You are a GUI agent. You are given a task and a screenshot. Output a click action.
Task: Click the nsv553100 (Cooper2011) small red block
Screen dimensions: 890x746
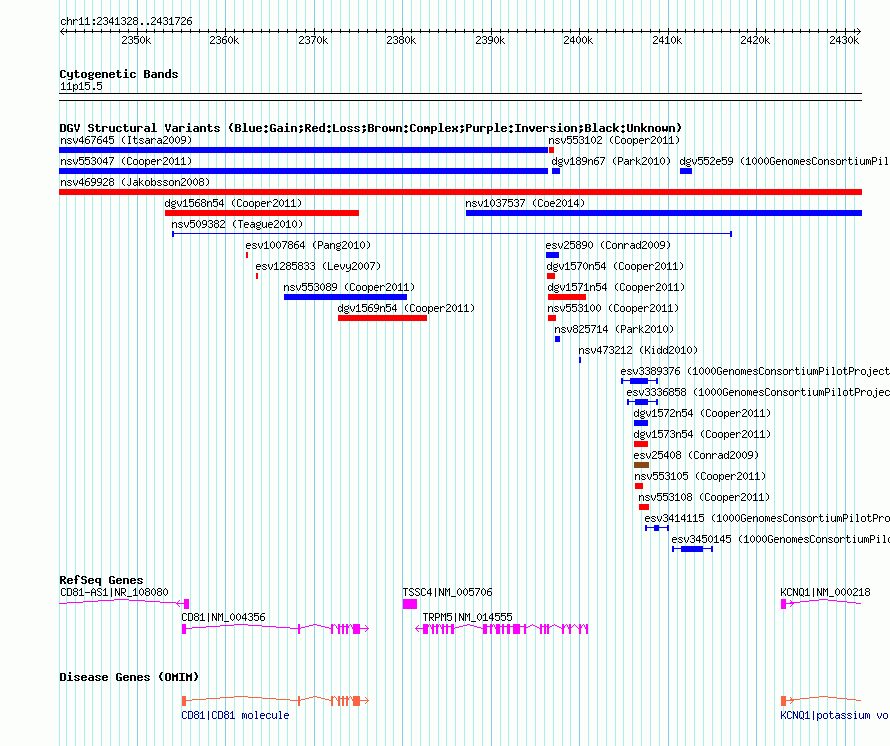click(552, 318)
